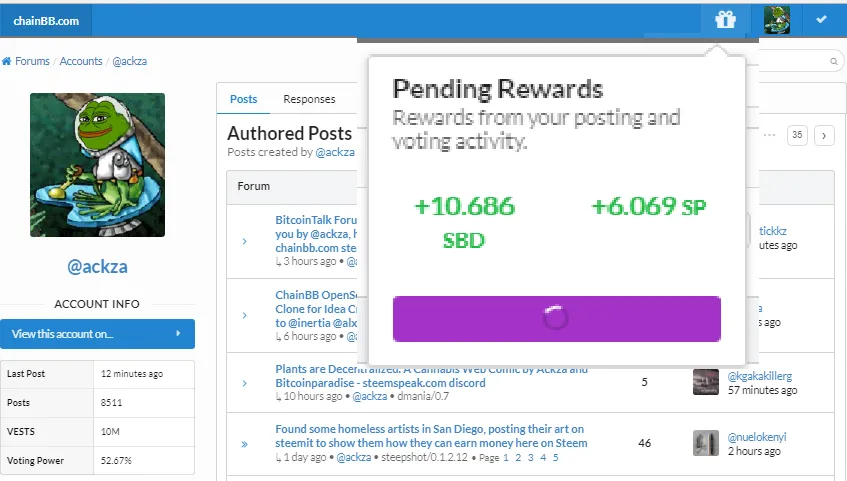The image size is (847, 481).
Task: Click the checkmark icon in top bar
Action: click(x=822, y=19)
